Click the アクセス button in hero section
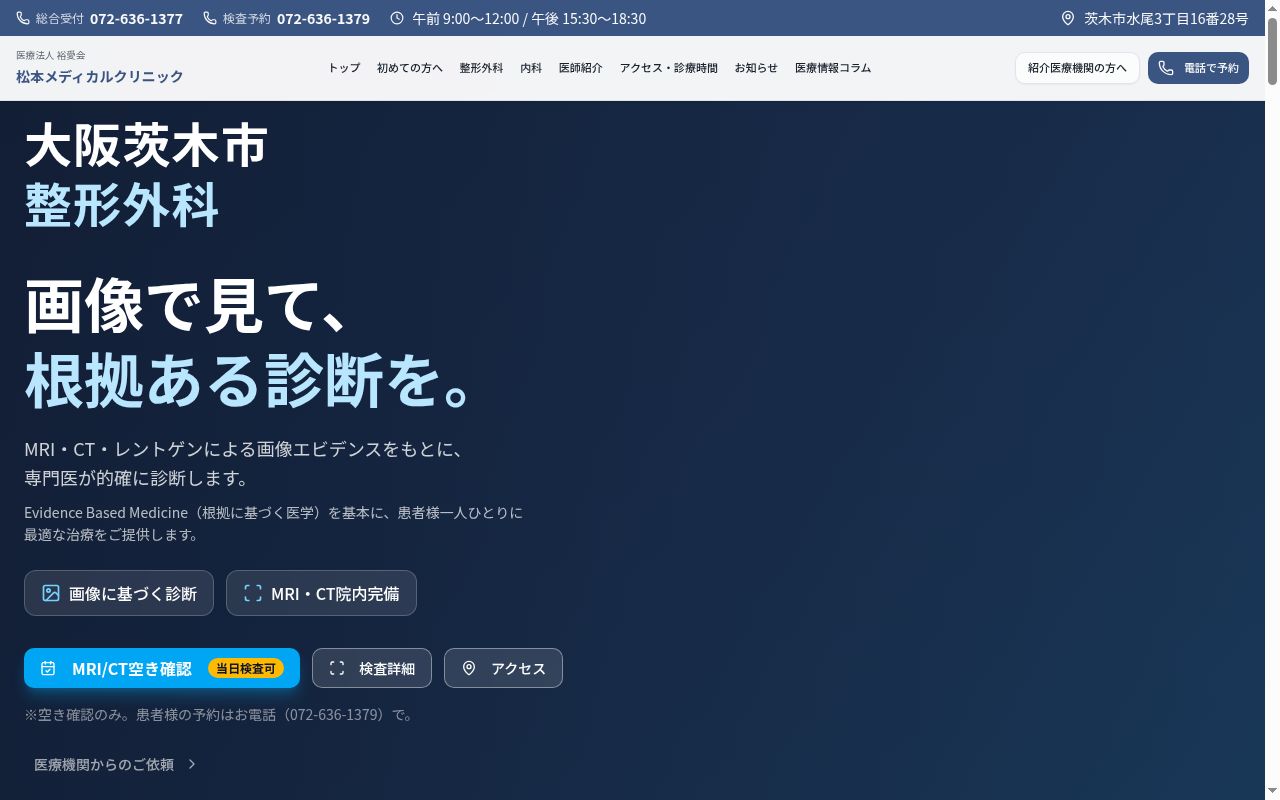This screenshot has height=800, width=1280. 503,668
